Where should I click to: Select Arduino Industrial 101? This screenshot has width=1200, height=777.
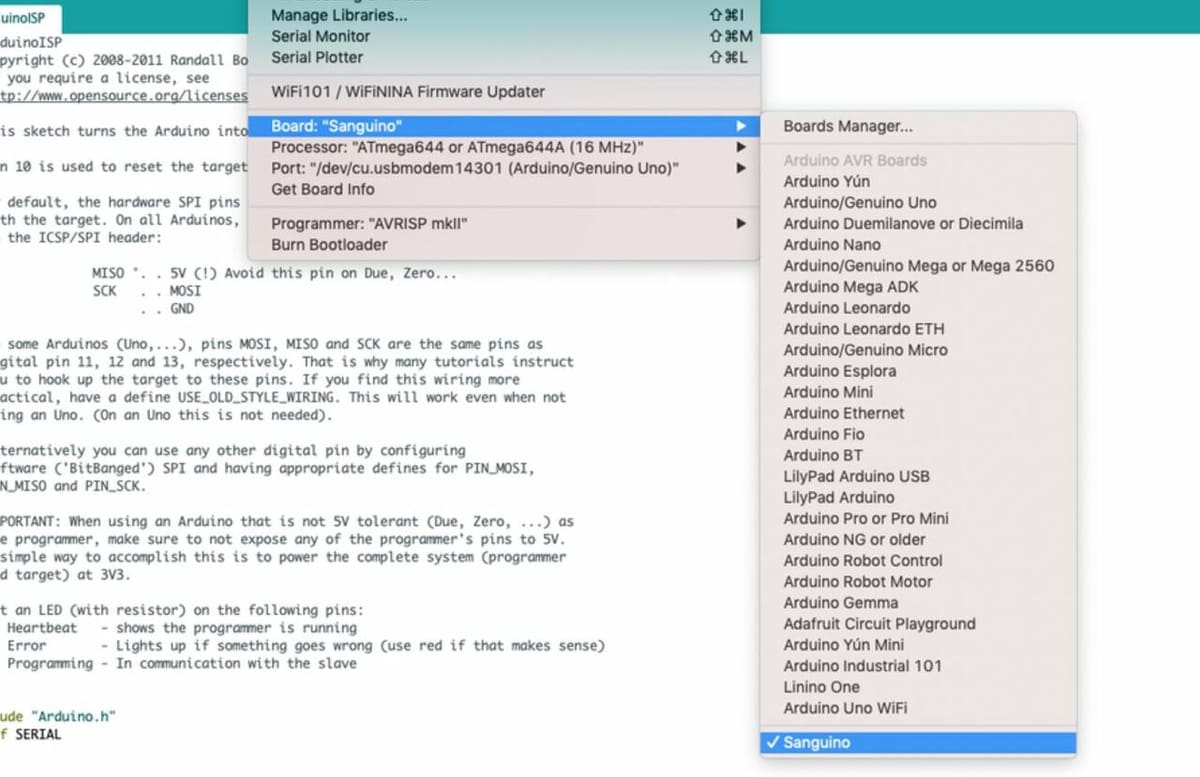(918, 664)
